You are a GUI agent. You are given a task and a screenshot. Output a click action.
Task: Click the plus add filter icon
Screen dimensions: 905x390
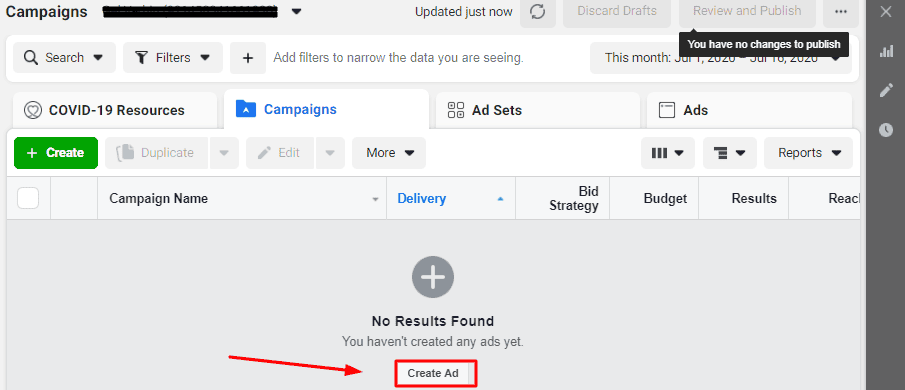click(x=248, y=58)
